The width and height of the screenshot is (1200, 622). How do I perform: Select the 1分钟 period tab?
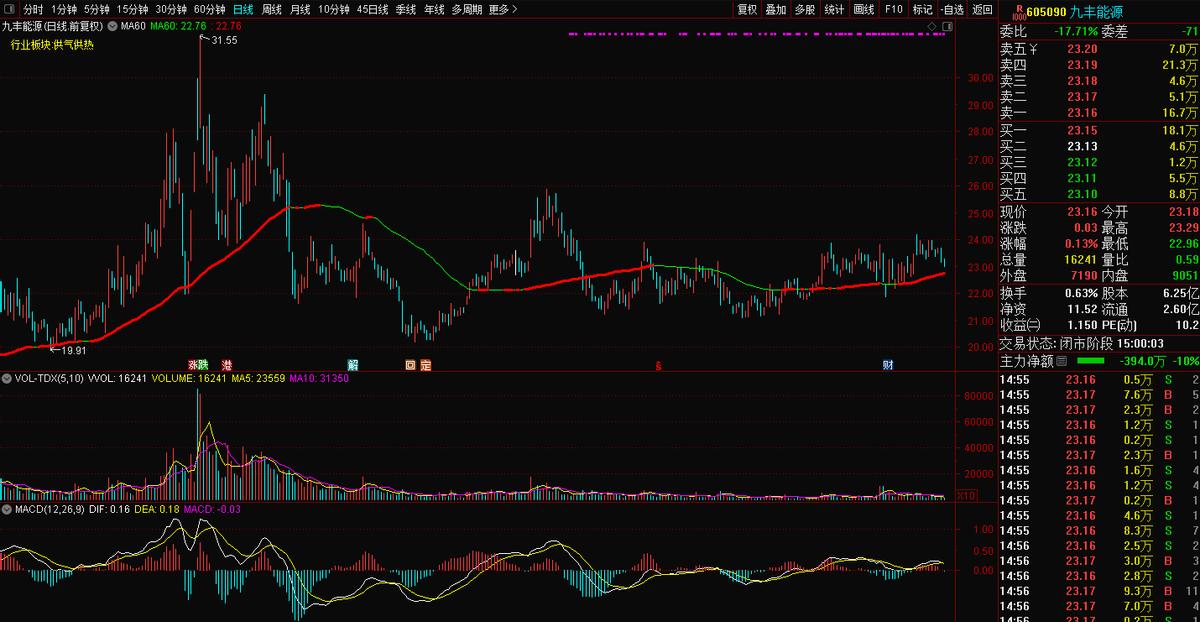64,9
